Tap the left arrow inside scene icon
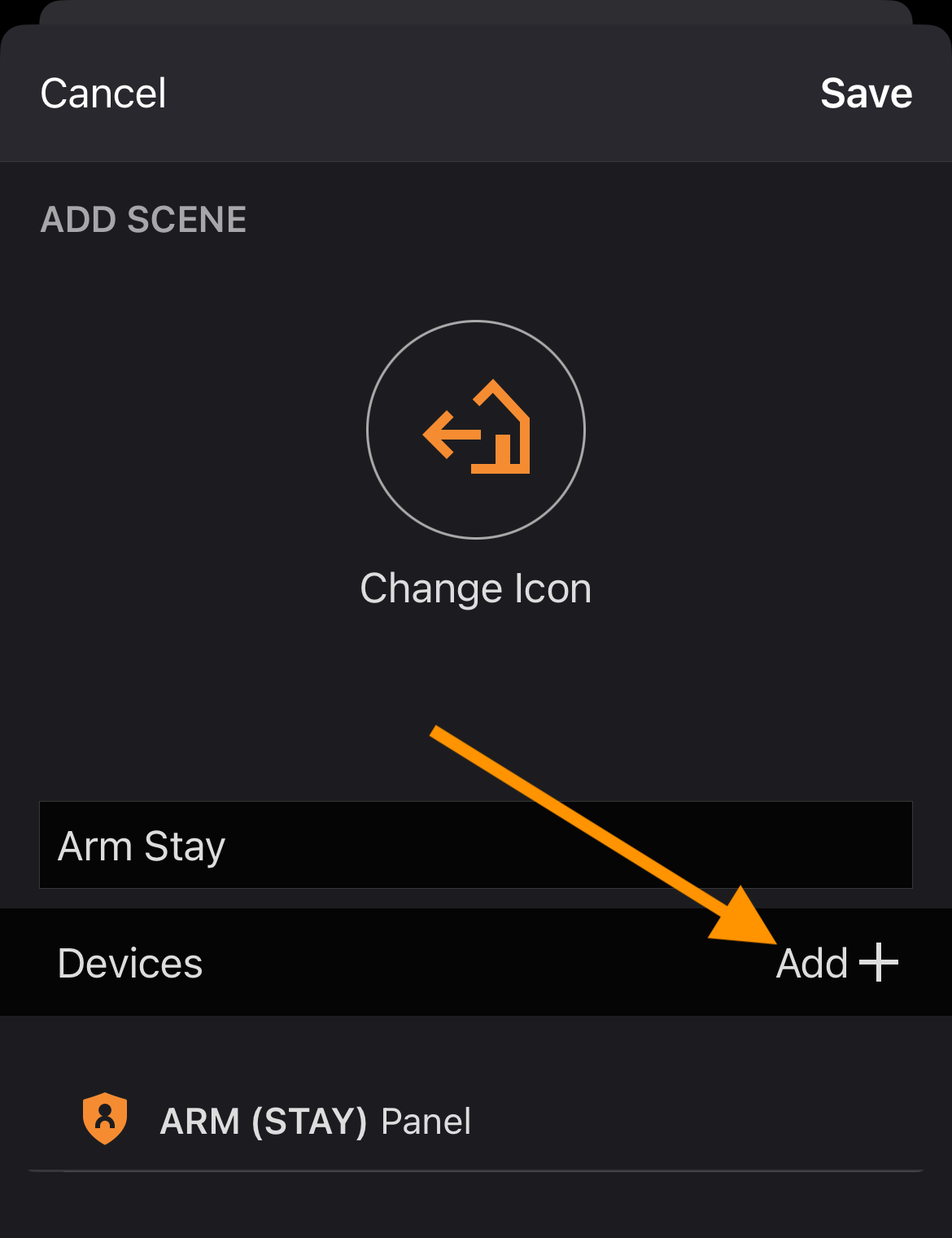Viewport: 952px width, 1238px height. tap(452, 435)
